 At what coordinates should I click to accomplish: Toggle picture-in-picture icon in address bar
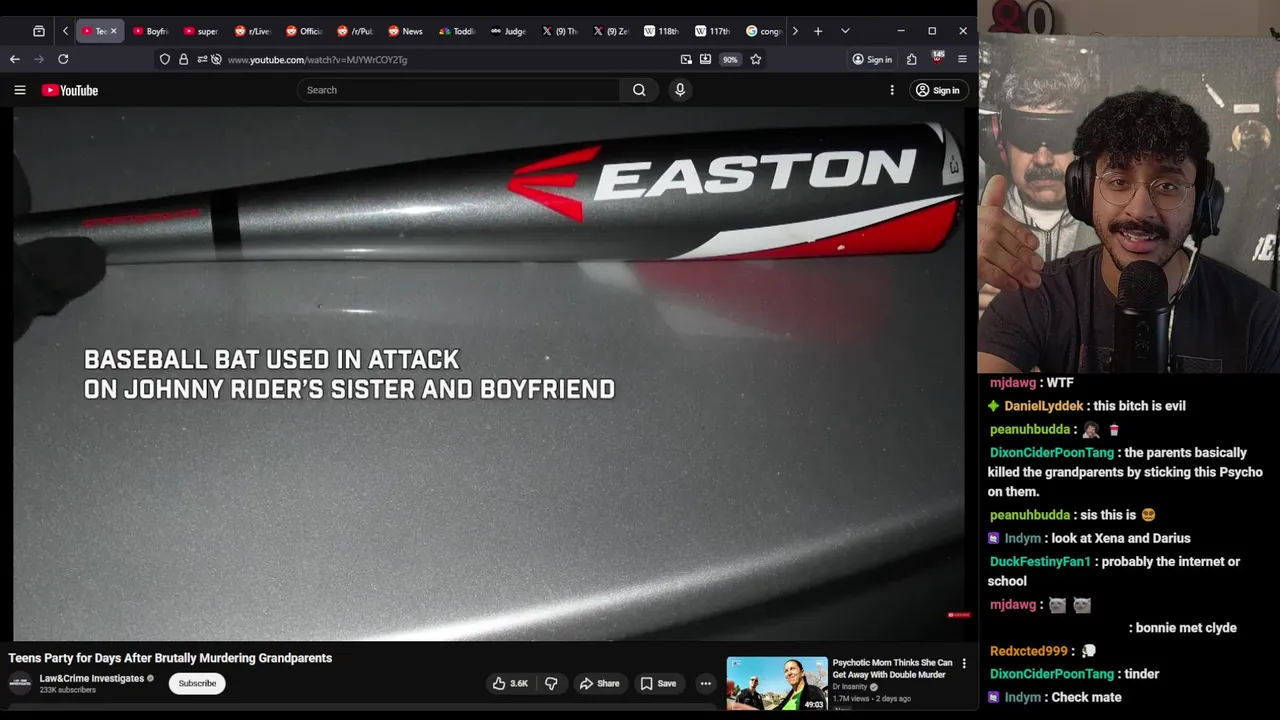click(686, 59)
